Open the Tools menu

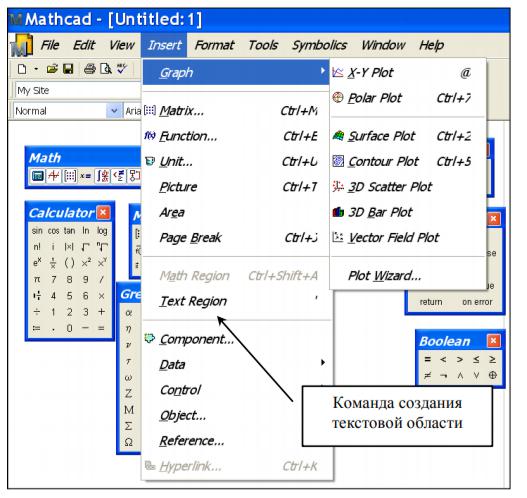pyautogui.click(x=263, y=45)
